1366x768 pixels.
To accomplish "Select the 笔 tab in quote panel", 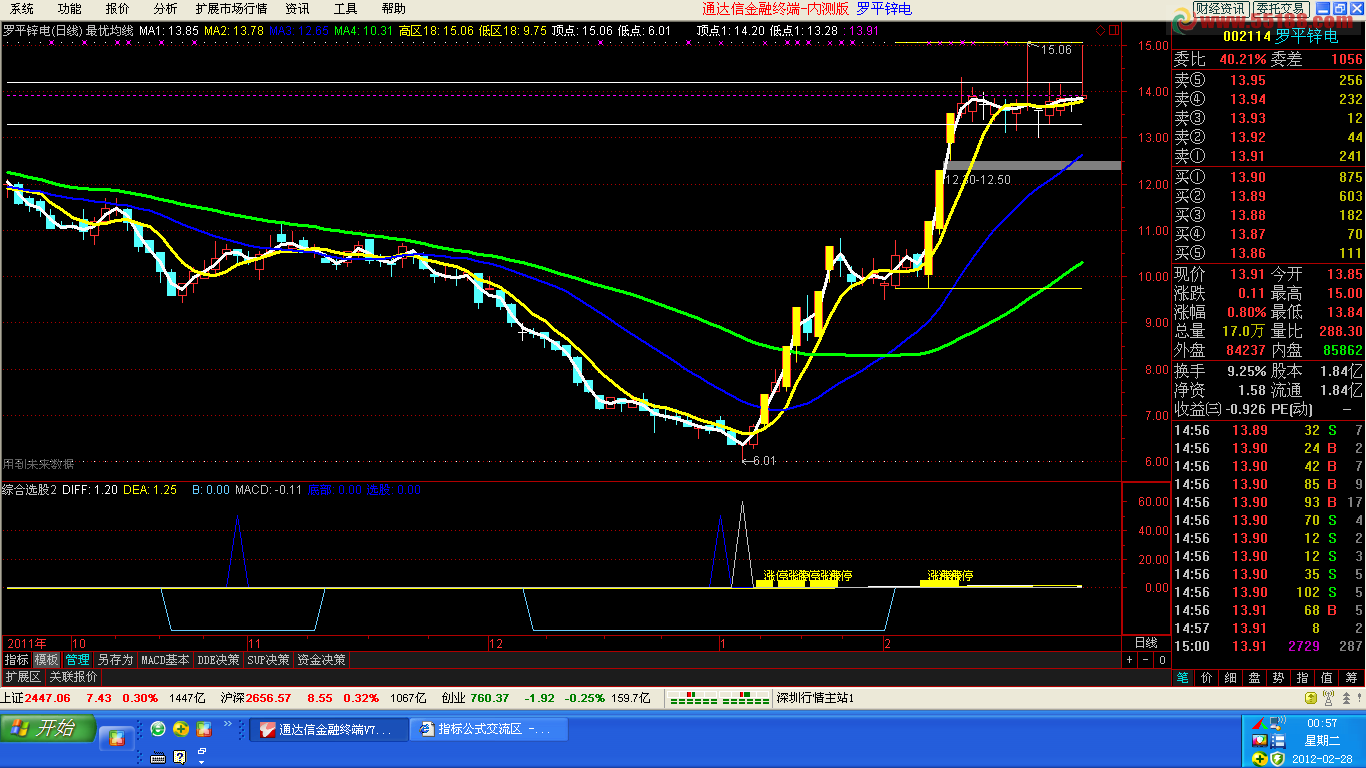I will [1181, 678].
